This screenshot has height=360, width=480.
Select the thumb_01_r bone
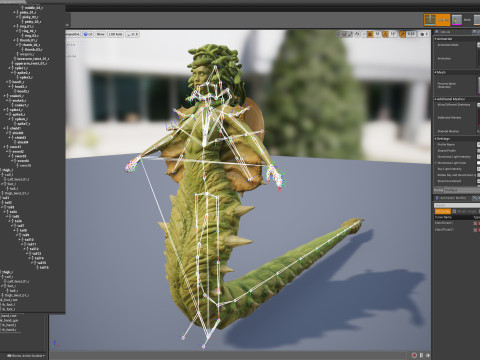click(x=28, y=40)
